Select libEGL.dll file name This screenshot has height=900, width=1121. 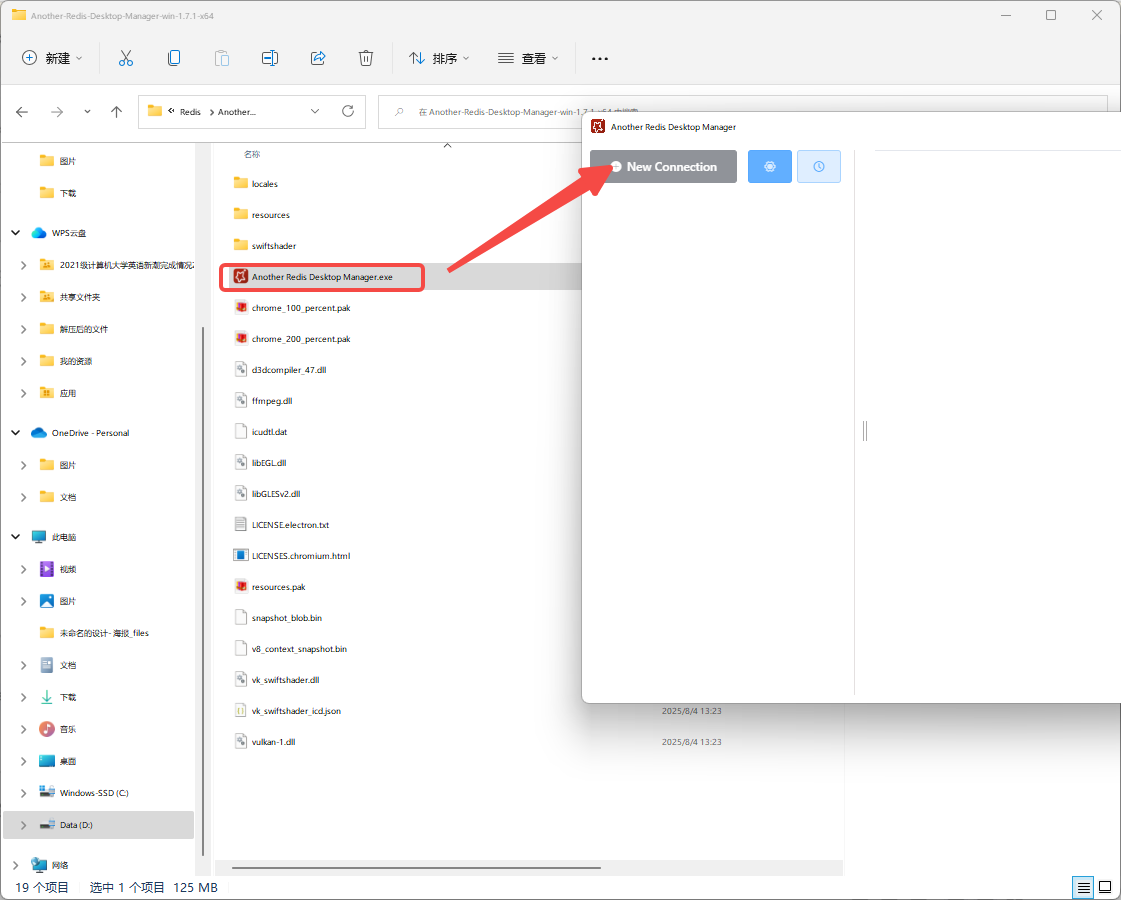[x=269, y=463]
